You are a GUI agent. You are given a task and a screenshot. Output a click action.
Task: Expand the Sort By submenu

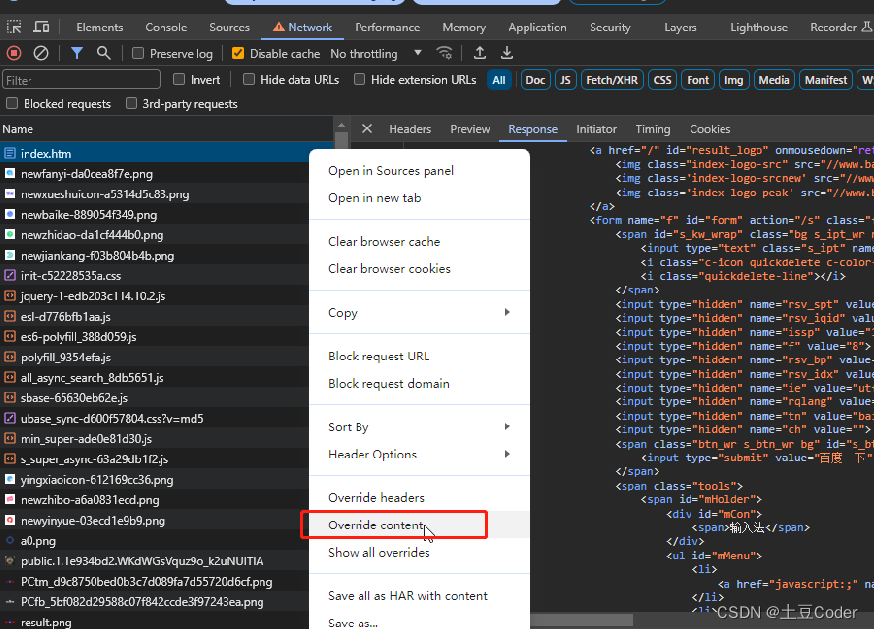(419, 427)
